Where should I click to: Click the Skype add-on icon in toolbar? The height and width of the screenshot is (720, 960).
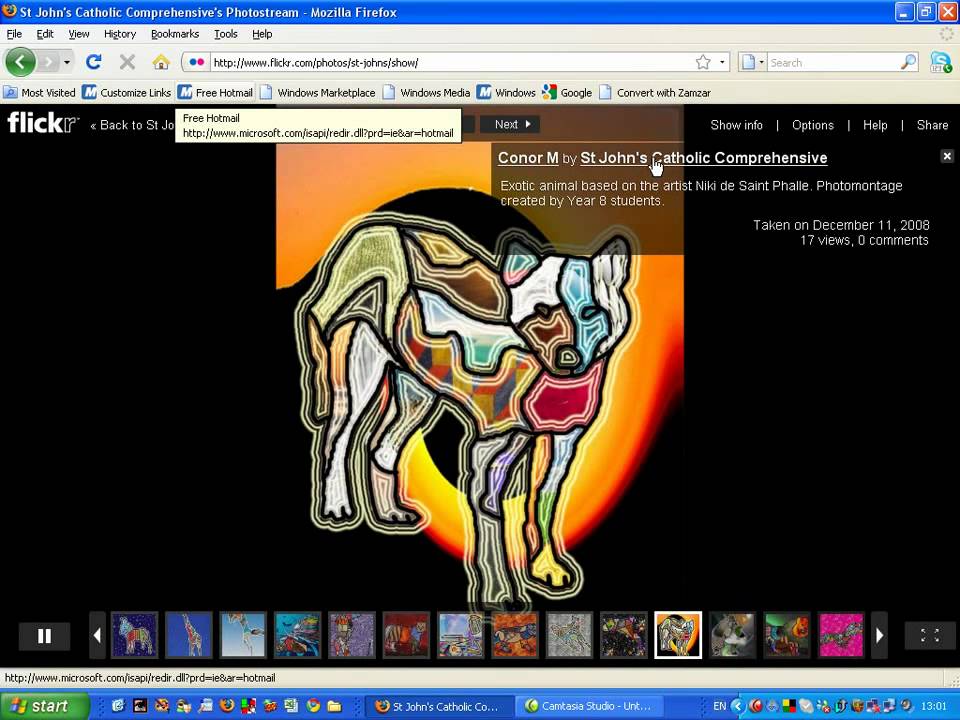pyautogui.click(x=940, y=62)
